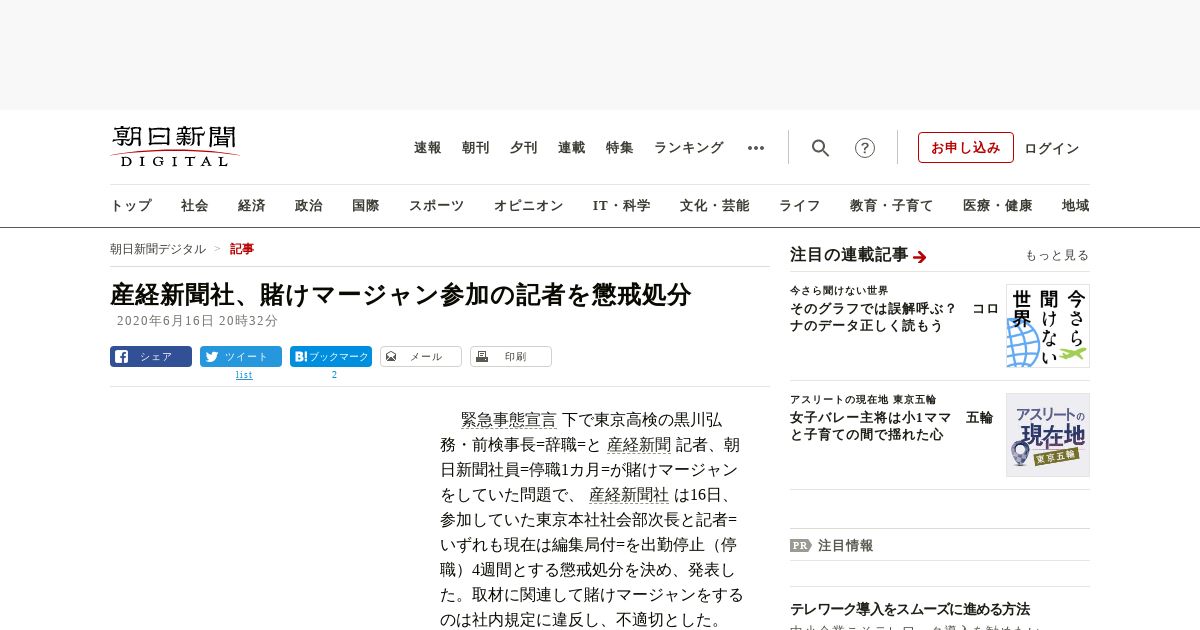Screen dimensions: 1200x630
Task: Open そのグラフでは誤解呼ぶ？ article link
Action: click(894, 317)
